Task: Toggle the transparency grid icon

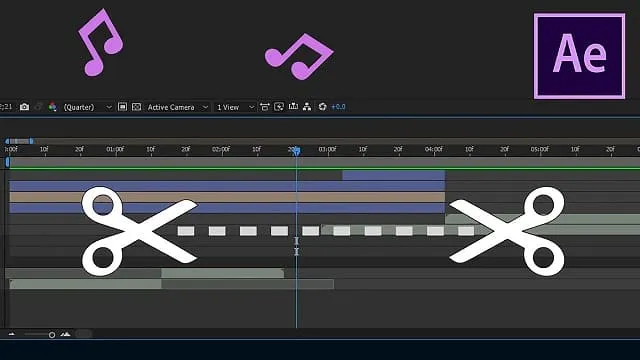Action: coord(136,107)
